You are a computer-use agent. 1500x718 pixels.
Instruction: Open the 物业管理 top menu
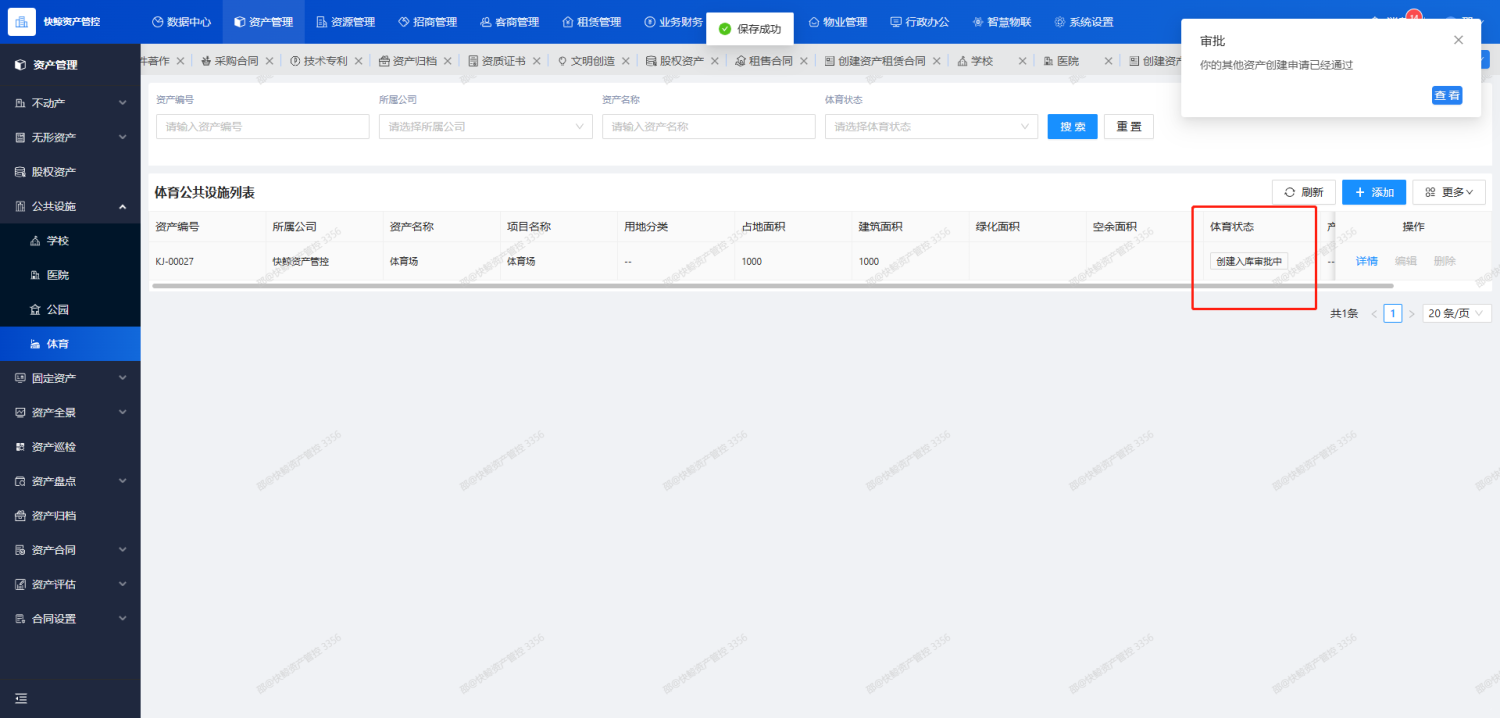837,22
